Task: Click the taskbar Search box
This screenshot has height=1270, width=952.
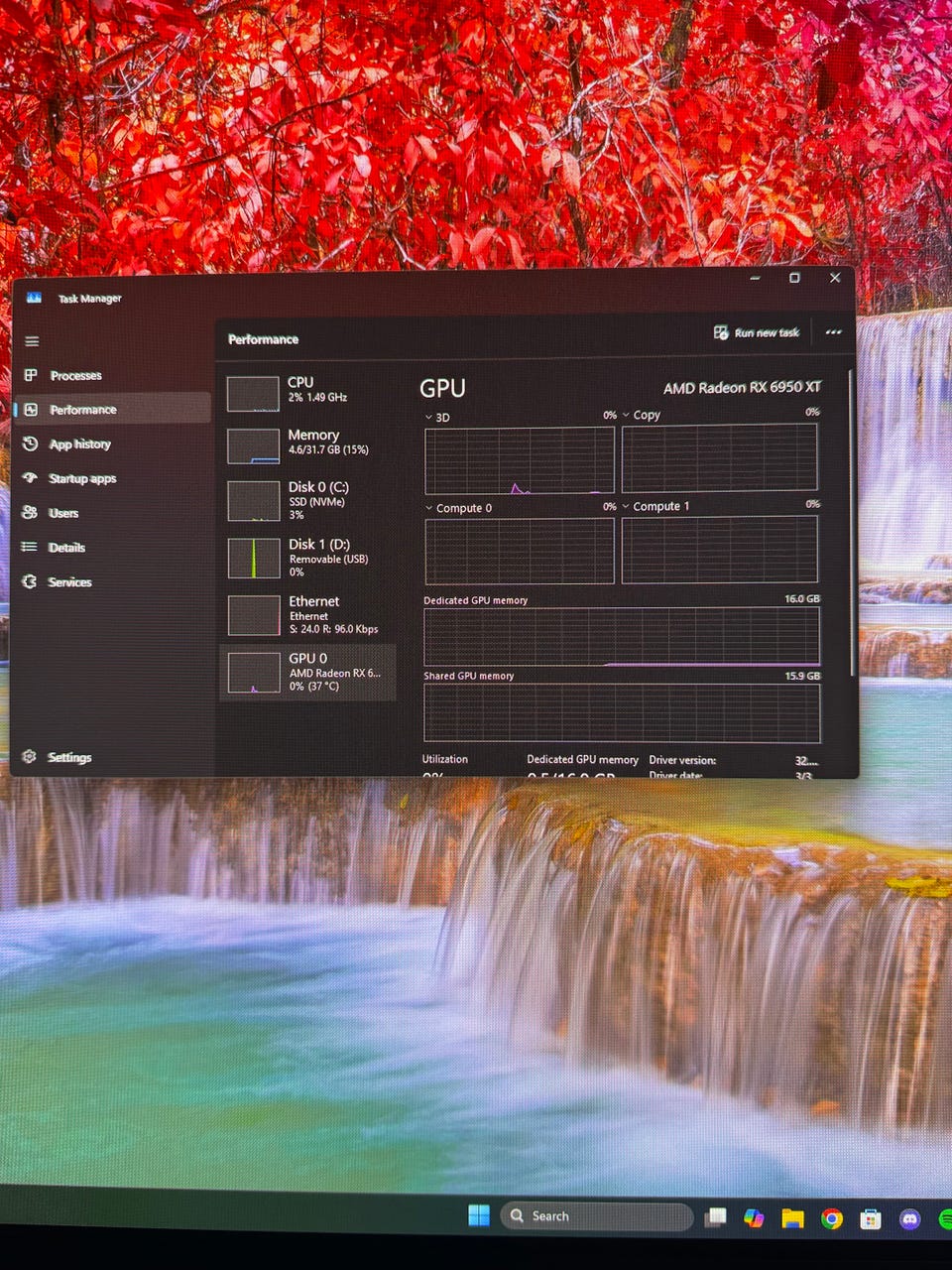Action: [x=596, y=1216]
